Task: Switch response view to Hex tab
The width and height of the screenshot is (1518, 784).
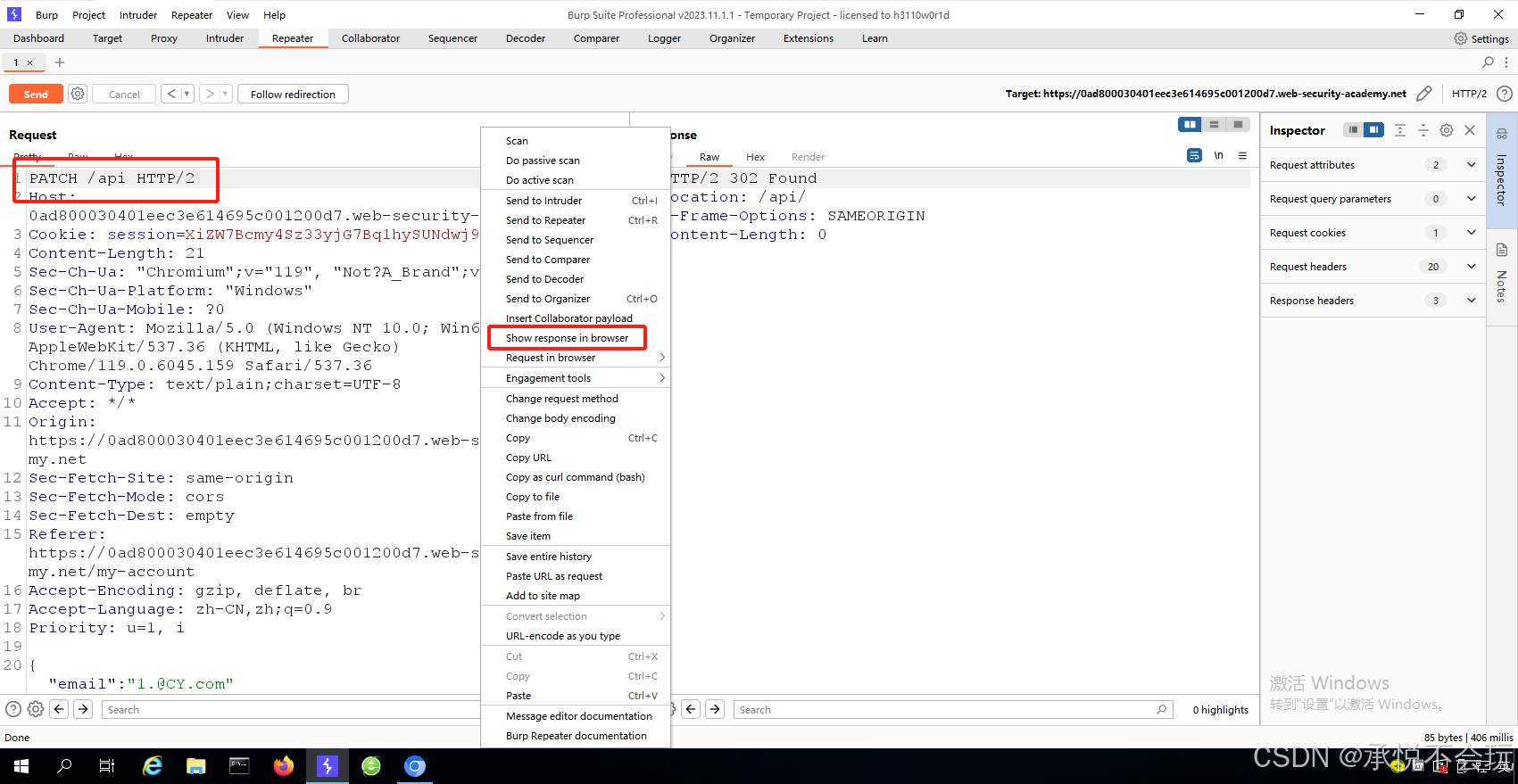Action: click(x=755, y=157)
